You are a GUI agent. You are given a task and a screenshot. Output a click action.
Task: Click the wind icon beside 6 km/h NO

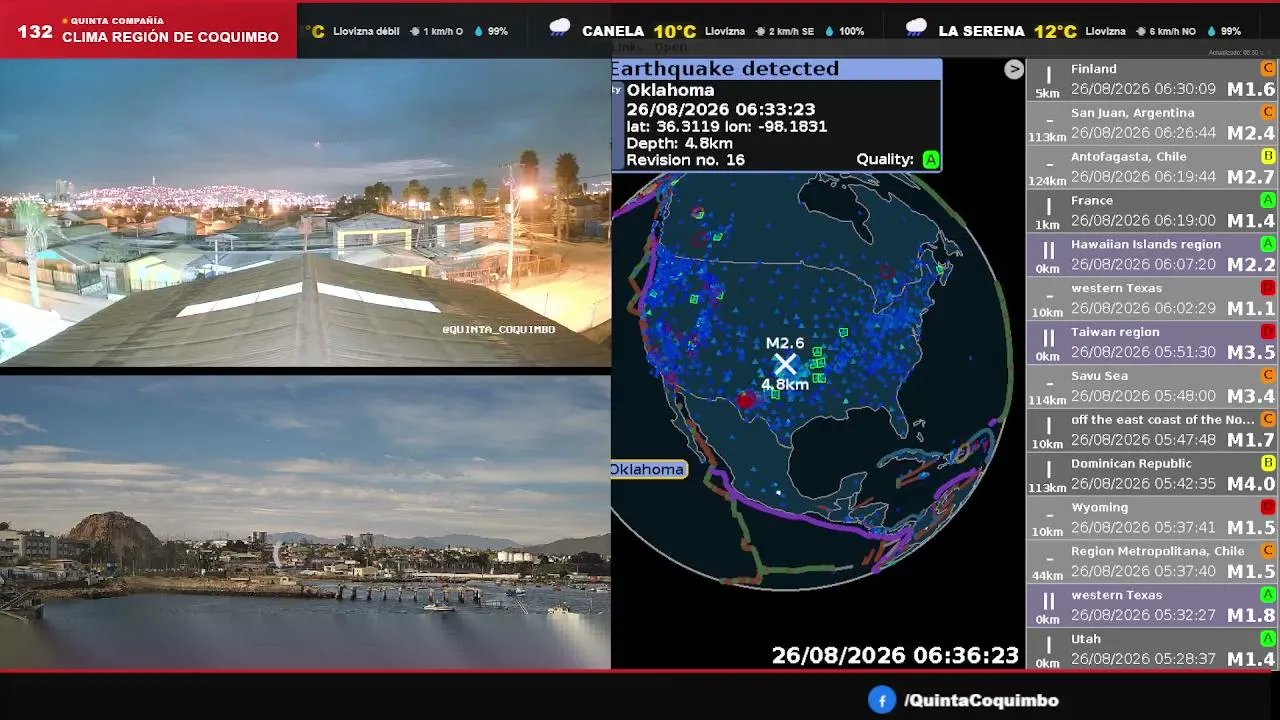1141,31
